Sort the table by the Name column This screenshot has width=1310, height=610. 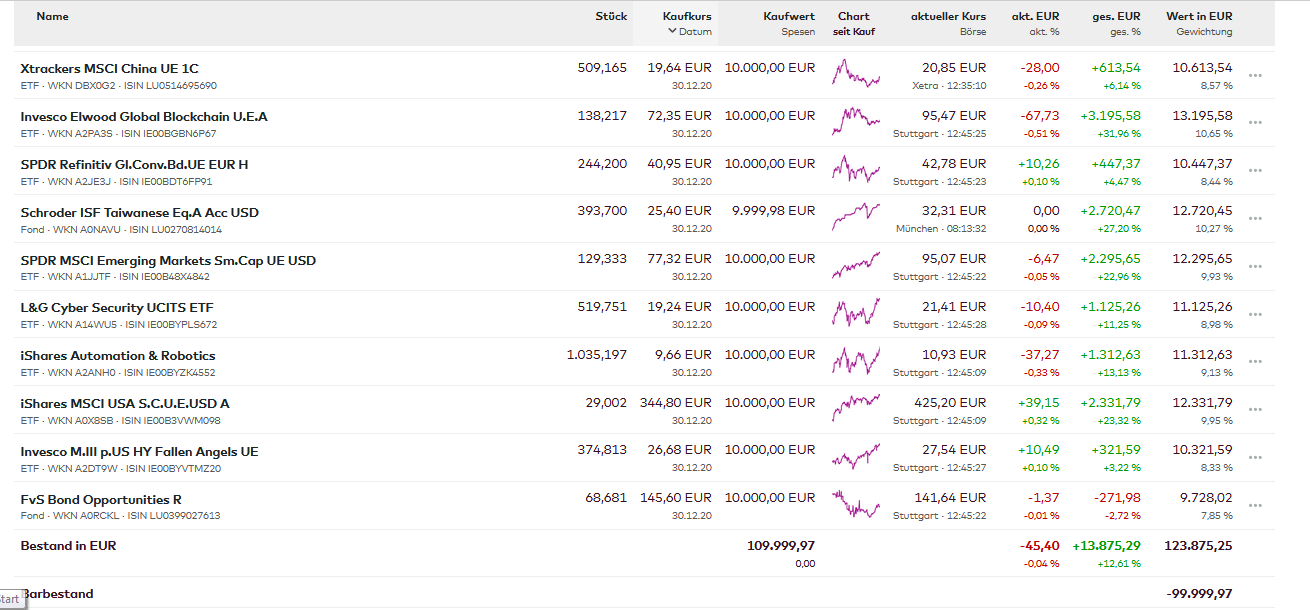point(52,16)
